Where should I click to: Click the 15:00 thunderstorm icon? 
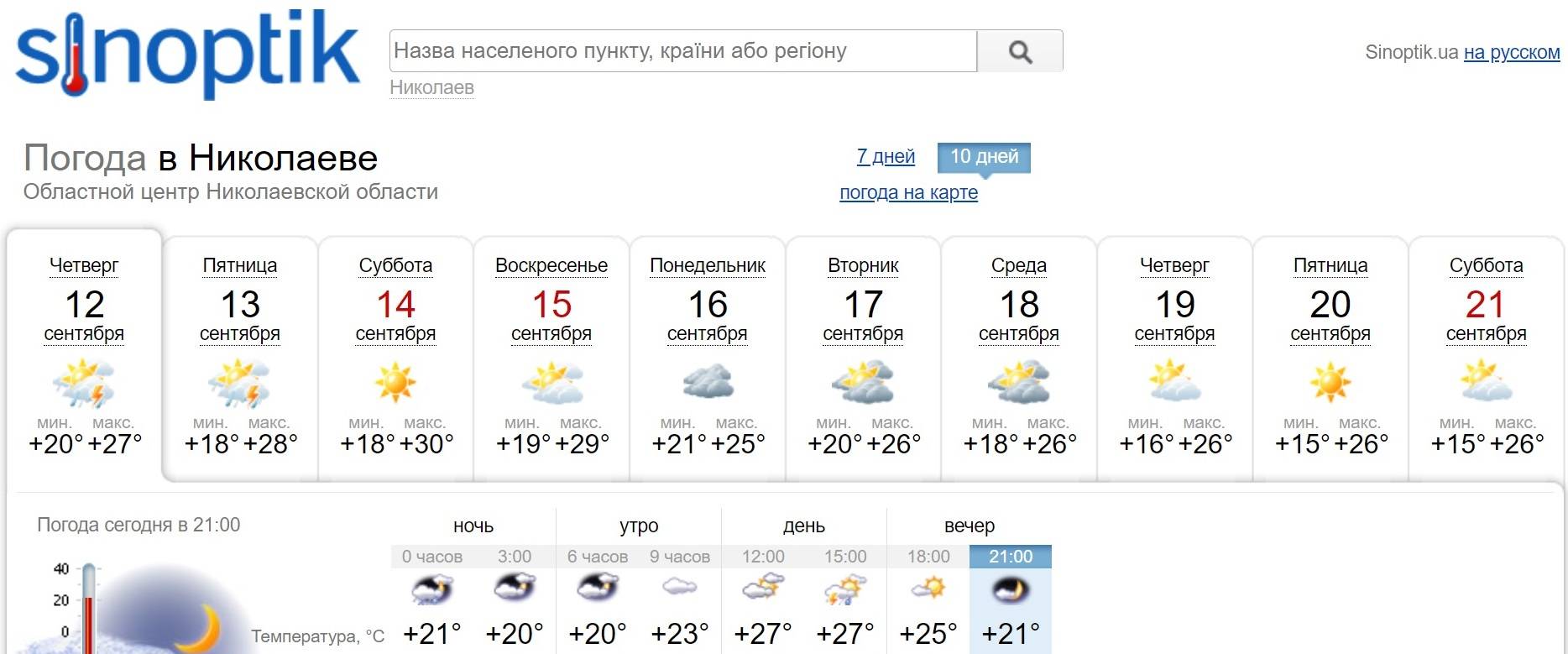845,589
